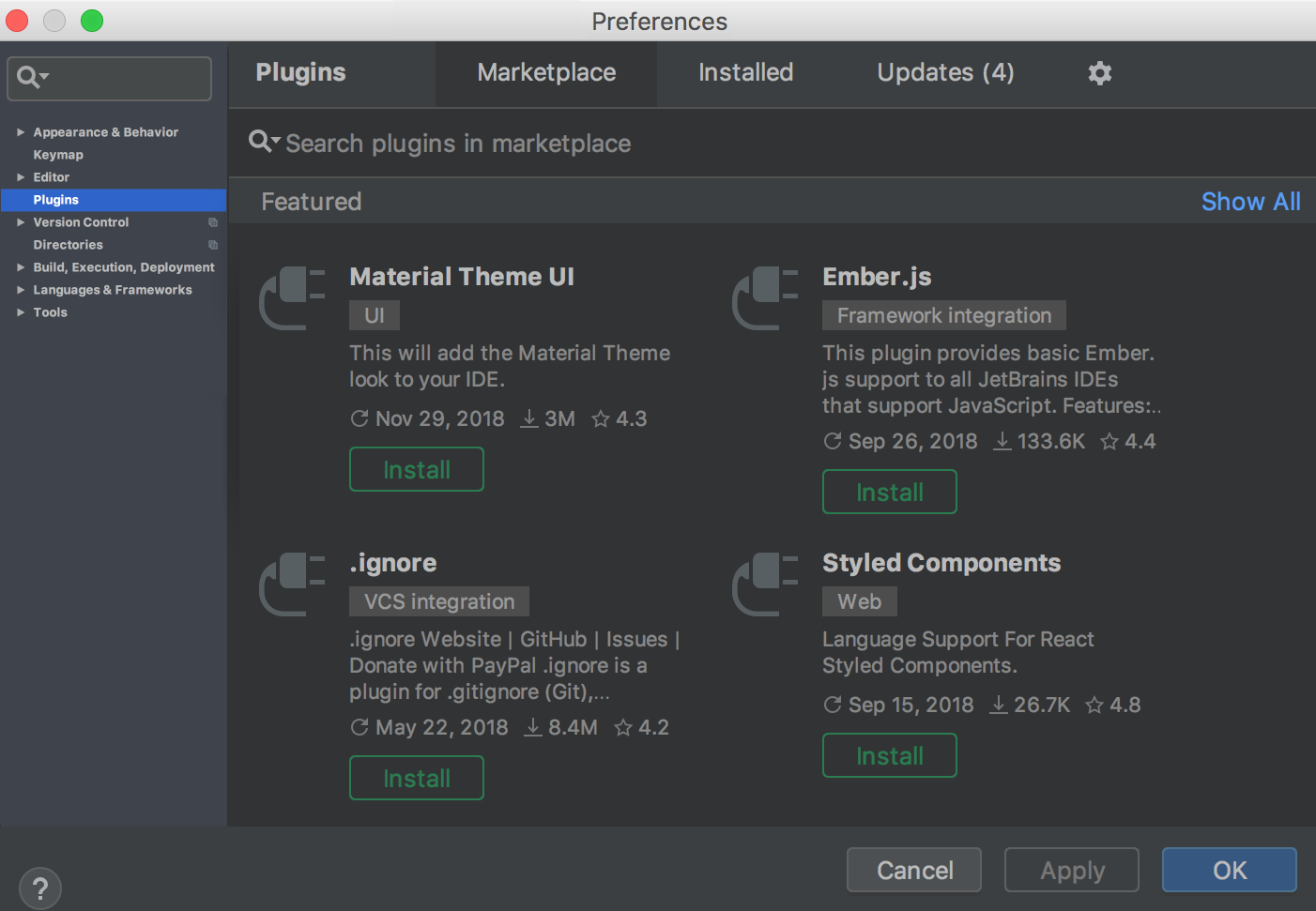Viewport: 1316px width, 911px height.
Task: Install the Styled Components plugin
Action: point(890,755)
